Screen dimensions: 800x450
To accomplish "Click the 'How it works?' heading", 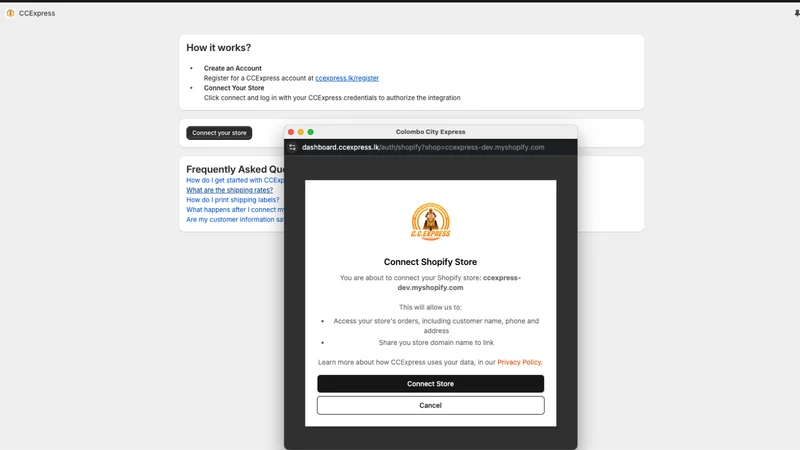I will (x=218, y=47).
